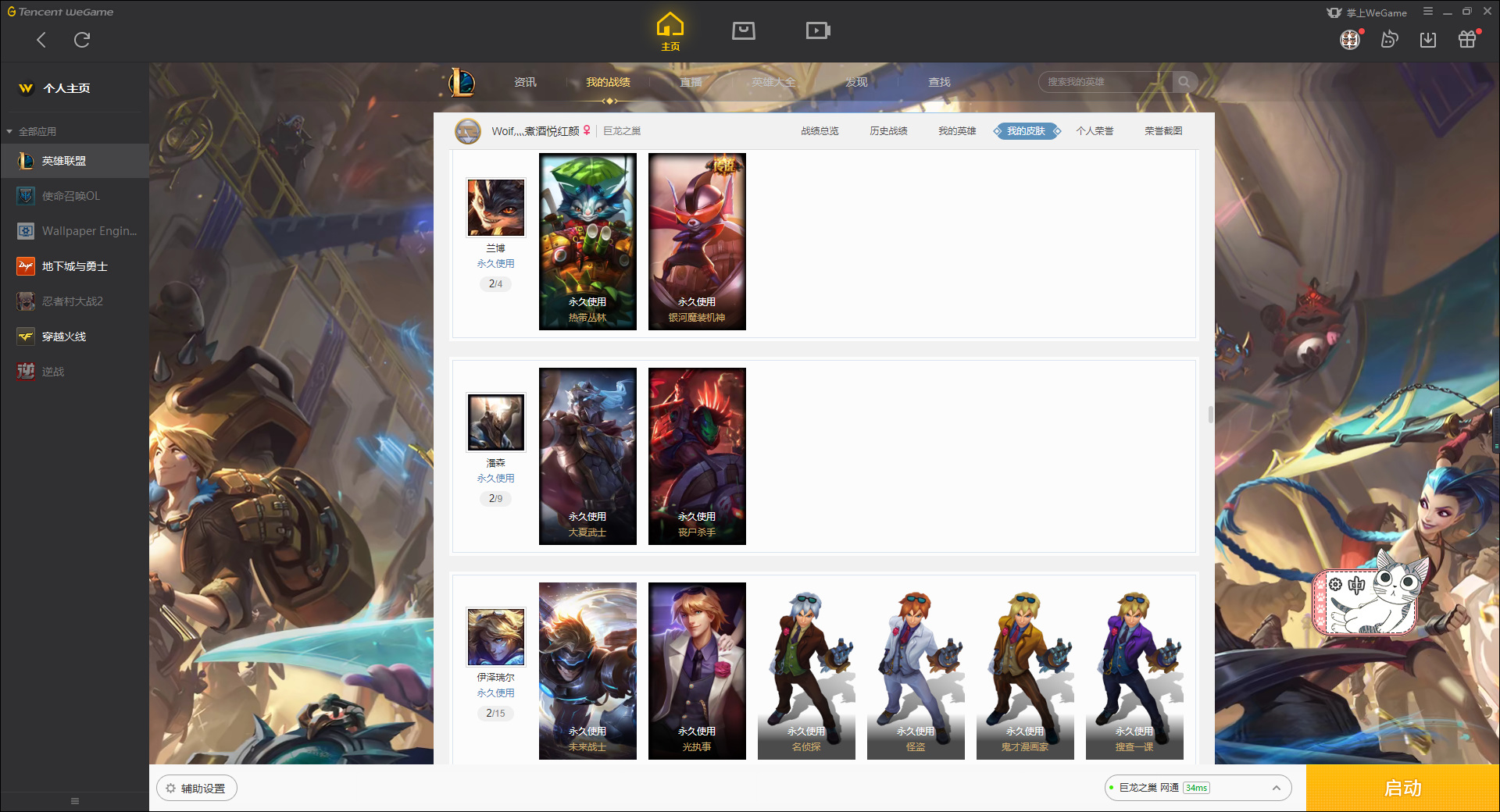Refresh the page with reload icon
The width and height of the screenshot is (1500, 812).
[82, 40]
